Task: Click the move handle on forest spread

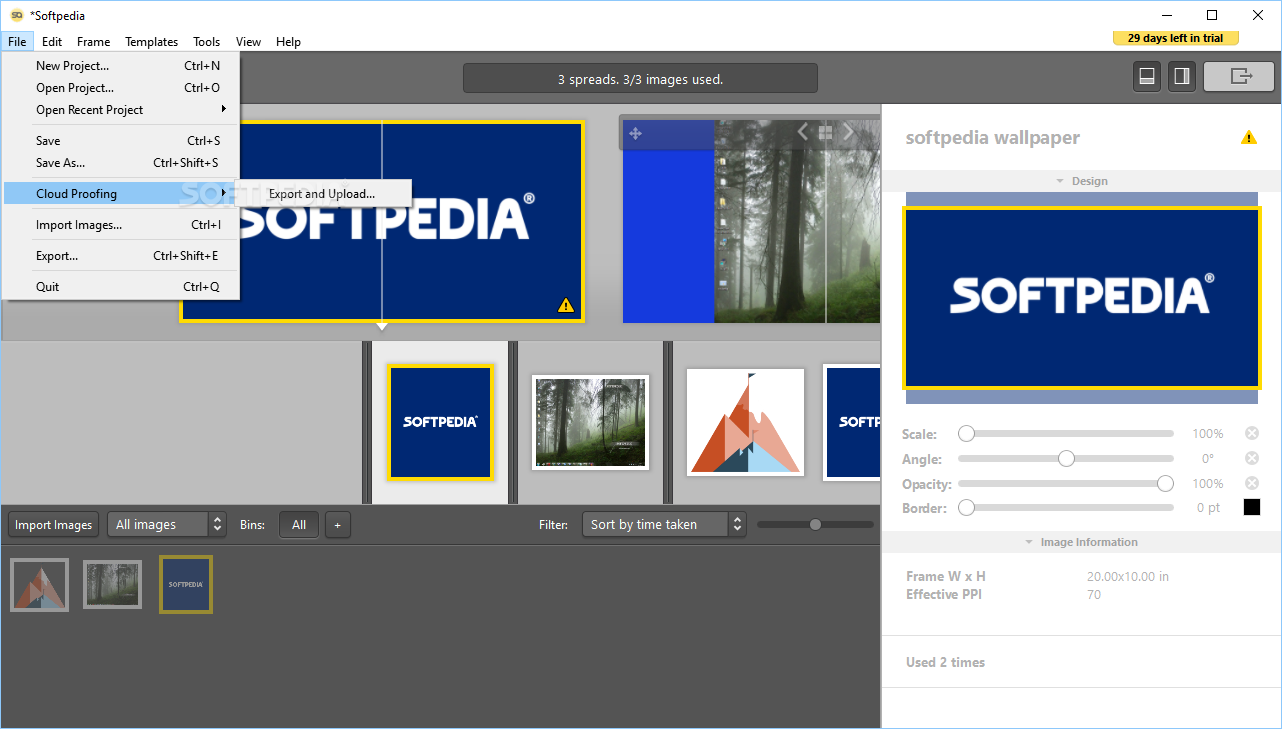Action: pyautogui.click(x=635, y=133)
